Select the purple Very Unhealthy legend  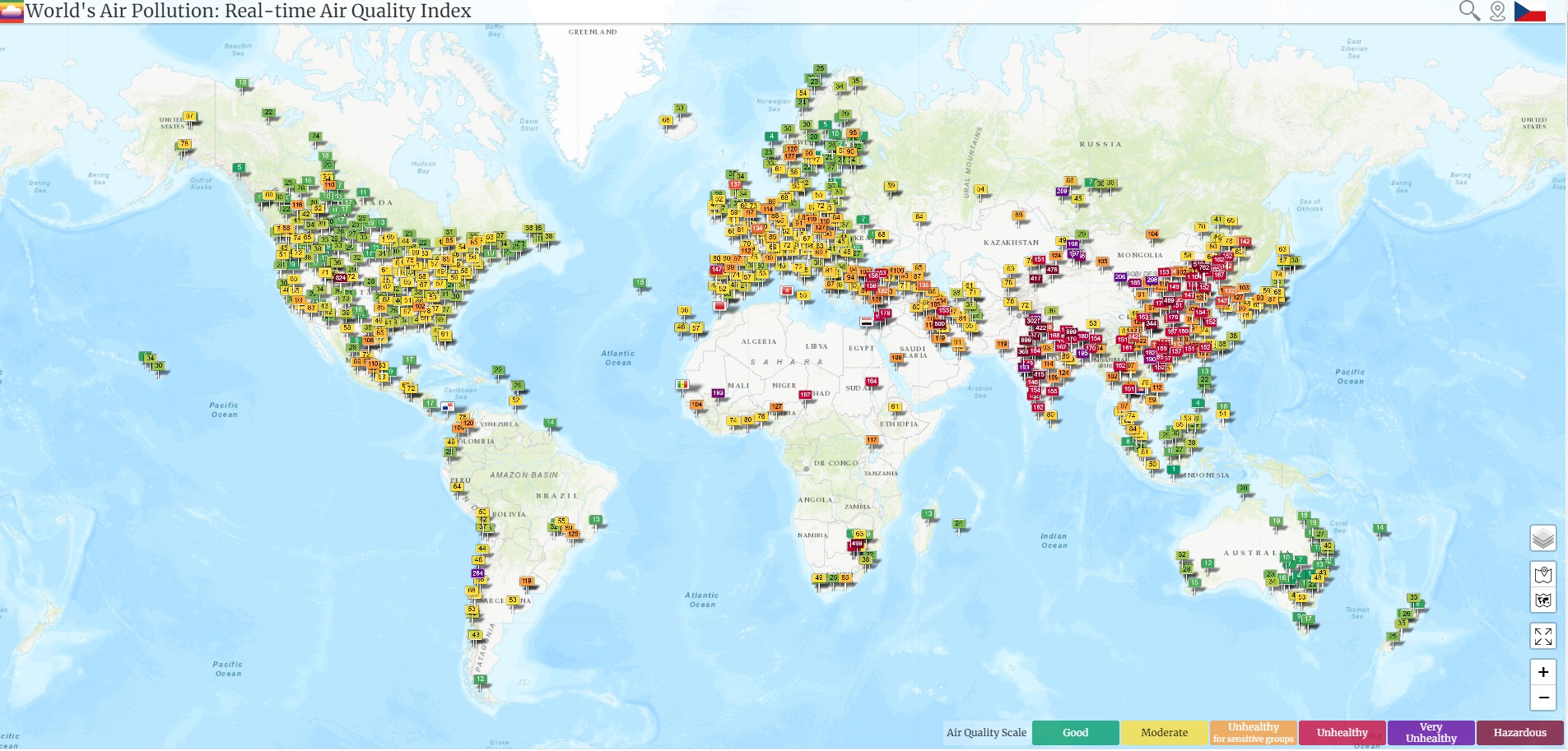coord(1431,733)
